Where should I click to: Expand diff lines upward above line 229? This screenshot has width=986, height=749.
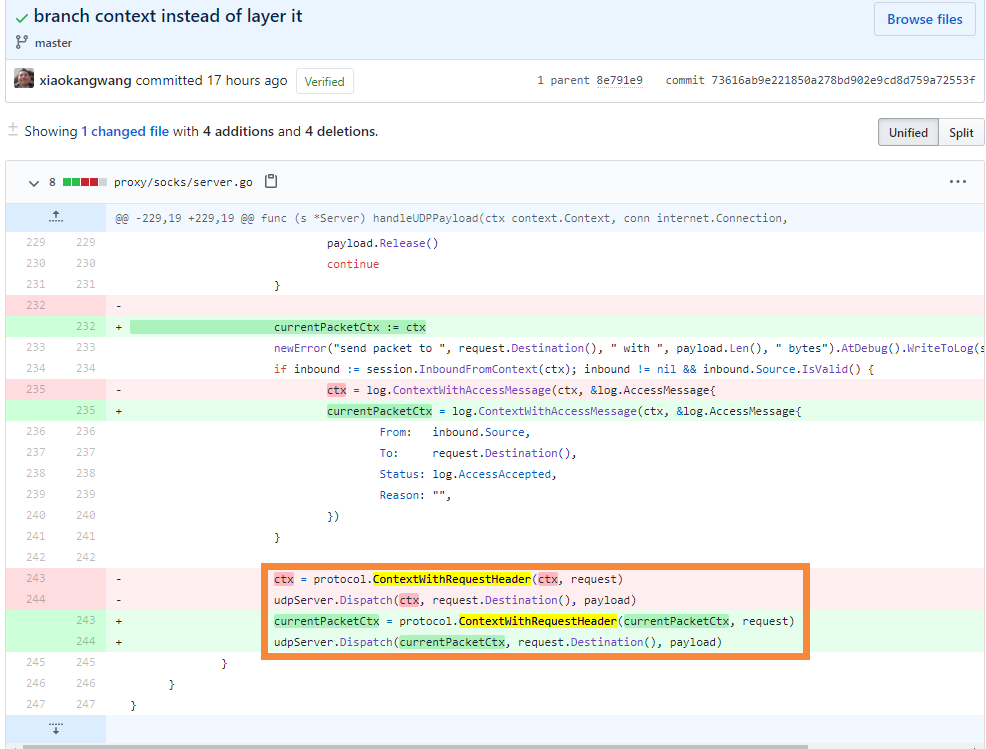(x=56, y=217)
